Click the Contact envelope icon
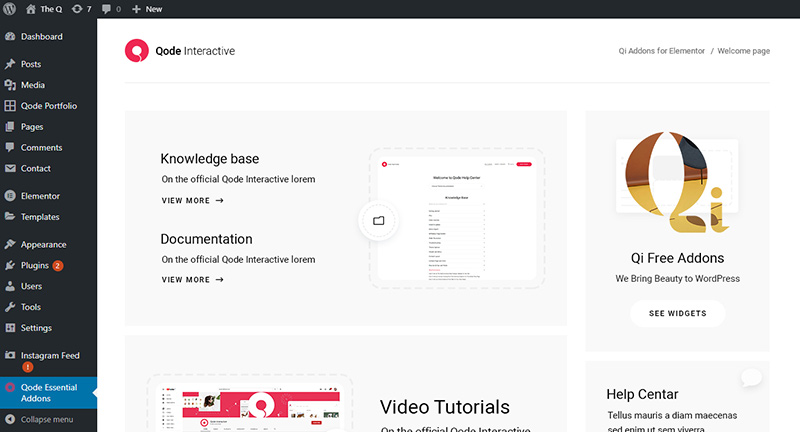 click(10, 168)
